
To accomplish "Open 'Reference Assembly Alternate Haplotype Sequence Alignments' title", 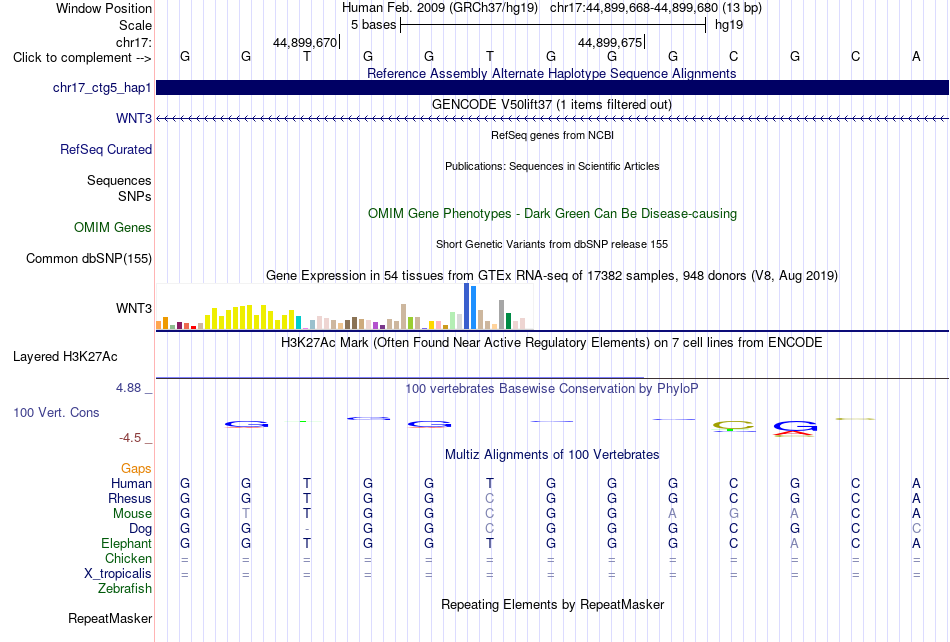I will (x=552, y=73).
